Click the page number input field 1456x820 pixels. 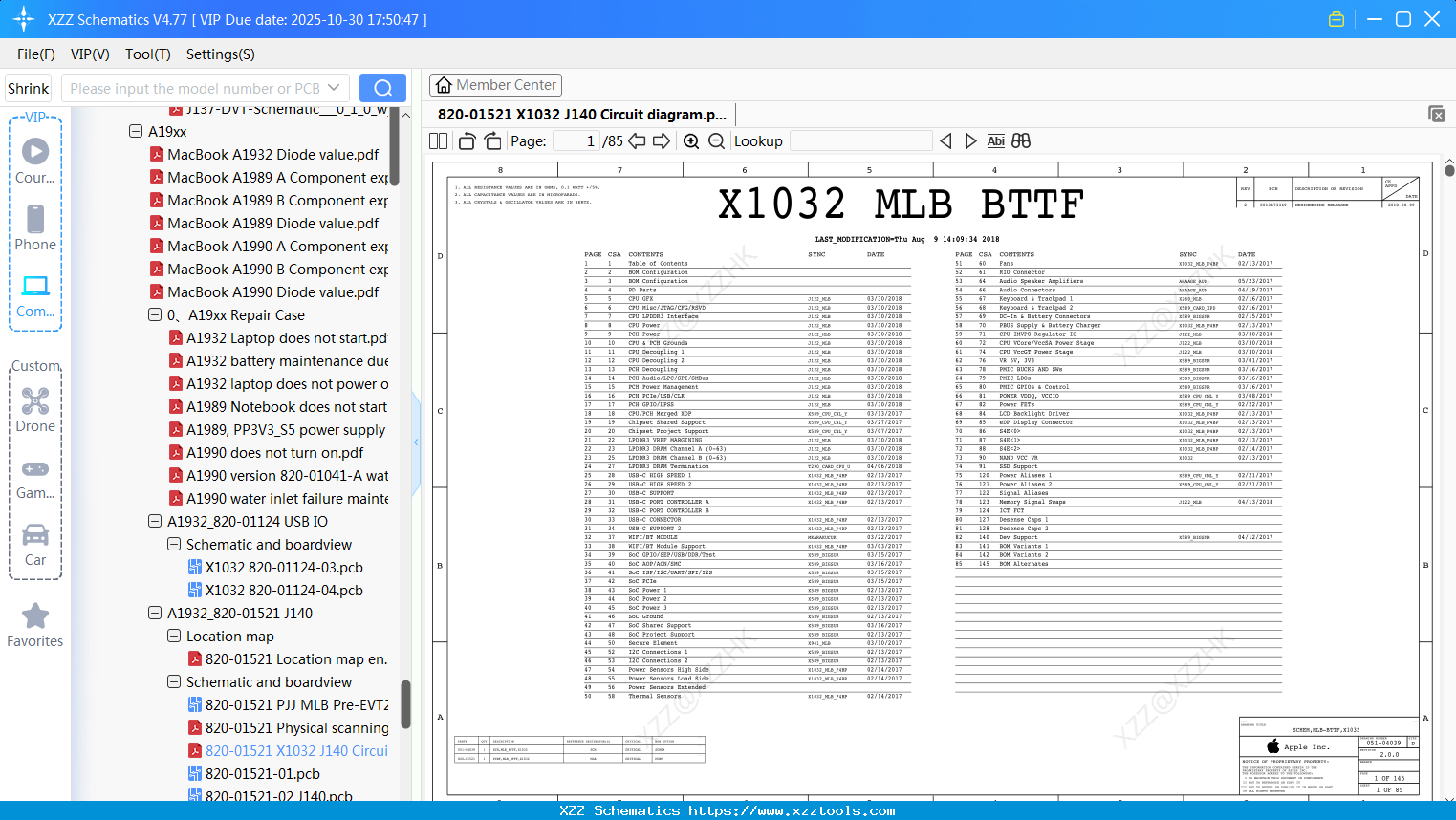pyautogui.click(x=576, y=140)
